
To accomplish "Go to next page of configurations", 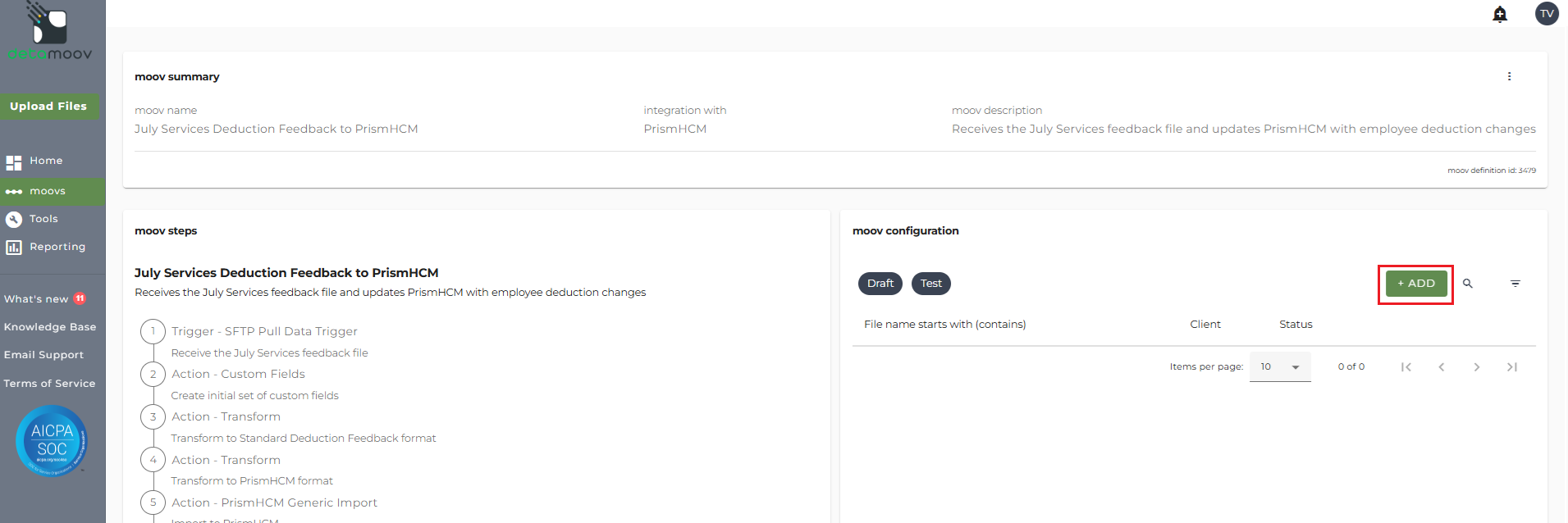I will point(1477,367).
